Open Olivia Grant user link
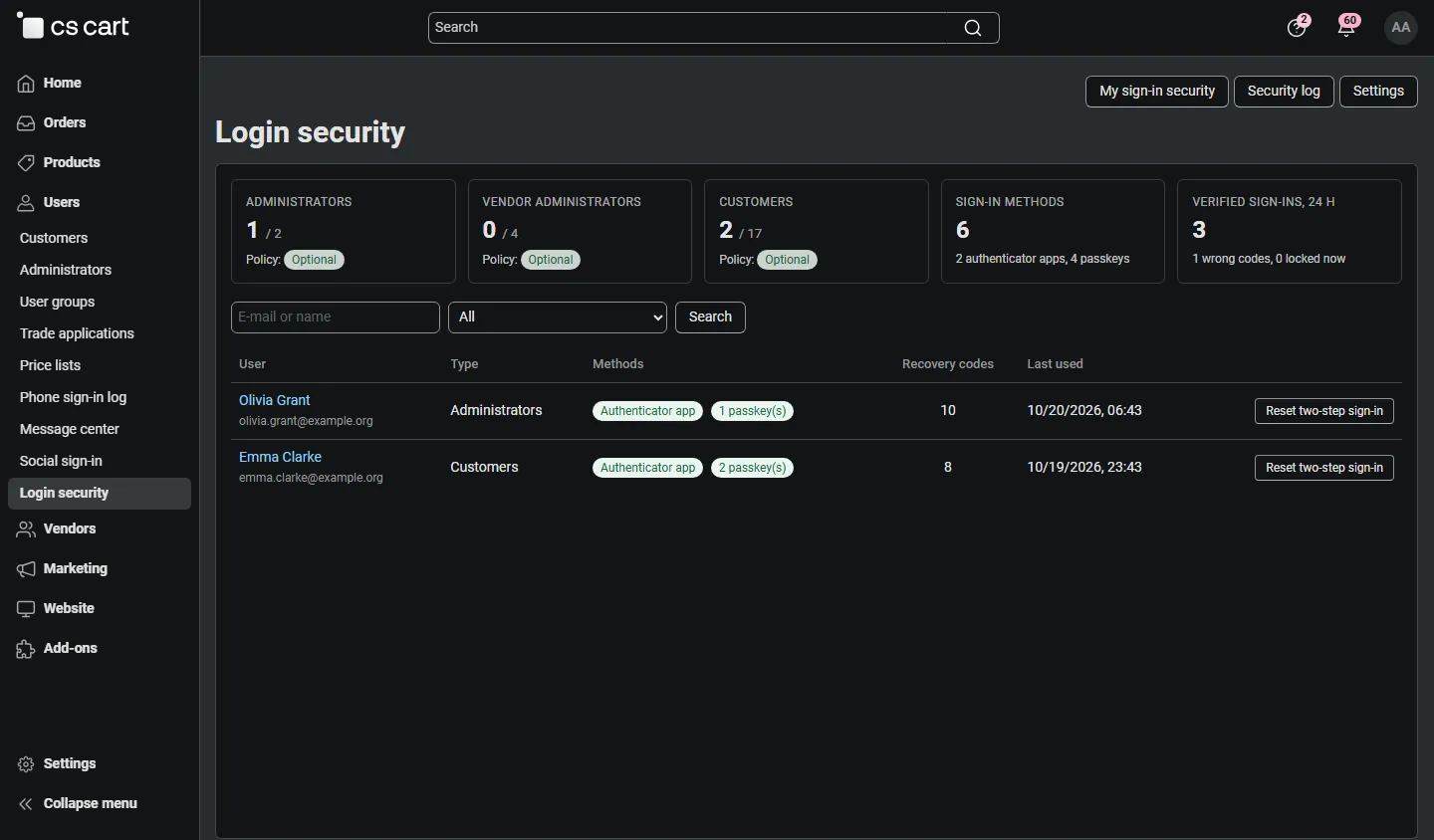Screen dimensions: 1434x840 coord(275,400)
